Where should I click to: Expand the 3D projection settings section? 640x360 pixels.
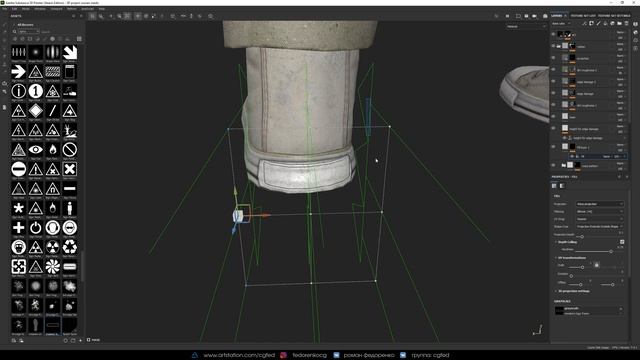[556, 291]
